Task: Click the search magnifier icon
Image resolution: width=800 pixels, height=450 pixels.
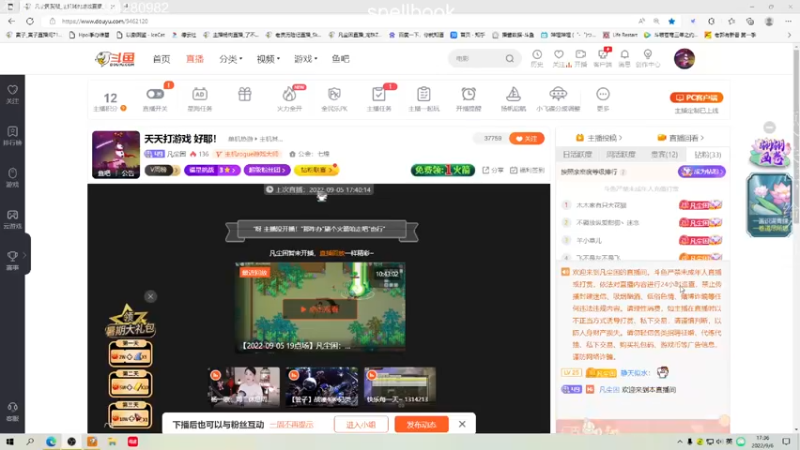Action: coord(510,59)
